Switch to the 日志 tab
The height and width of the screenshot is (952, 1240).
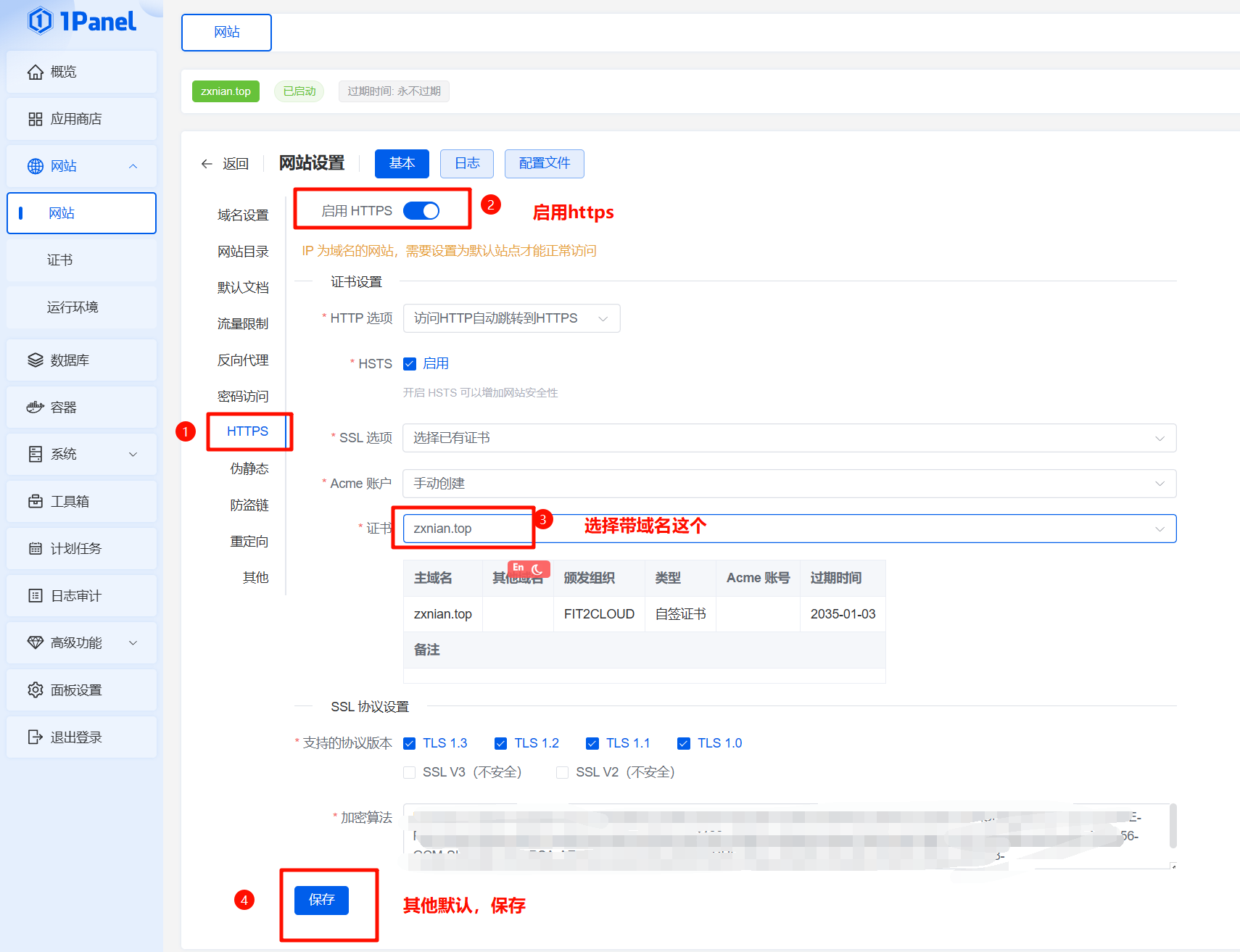tap(467, 164)
